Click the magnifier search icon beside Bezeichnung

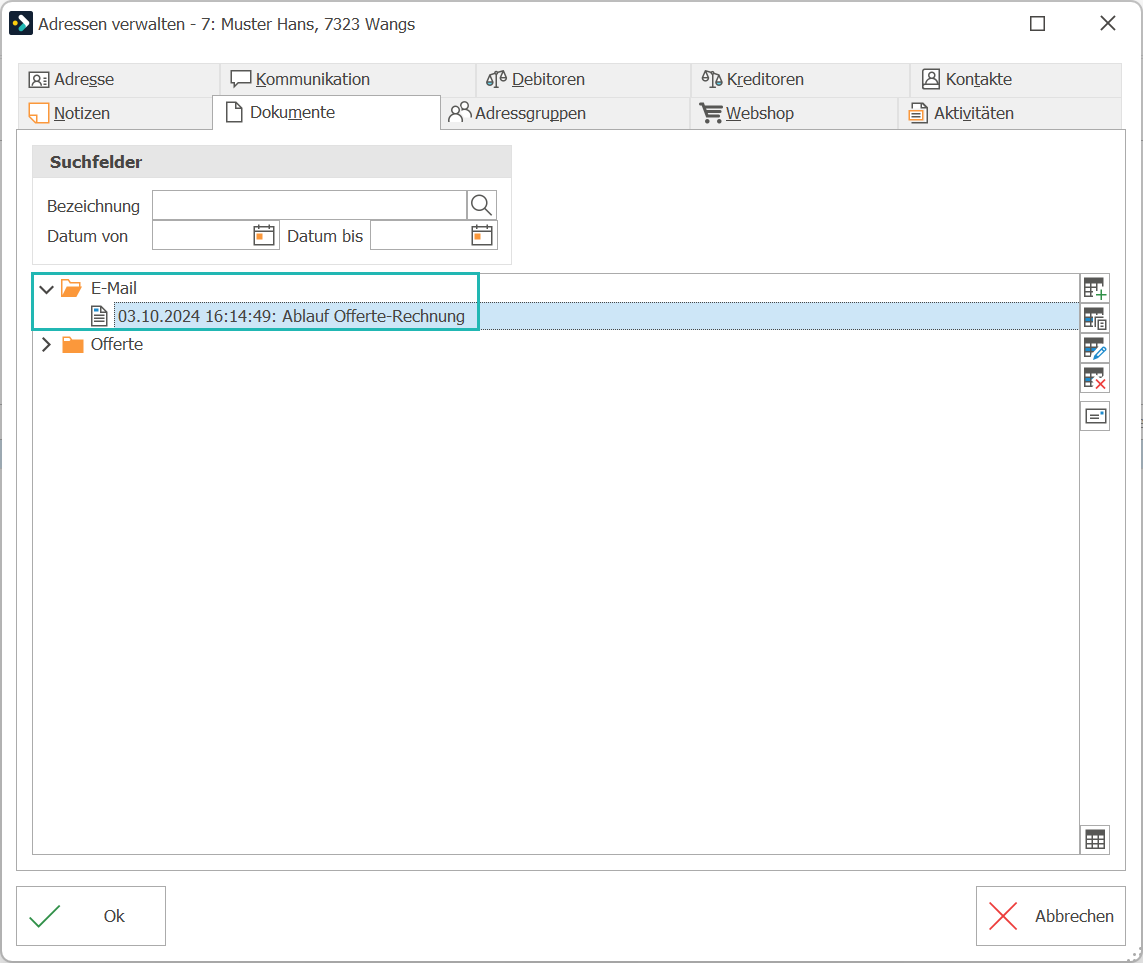481,206
